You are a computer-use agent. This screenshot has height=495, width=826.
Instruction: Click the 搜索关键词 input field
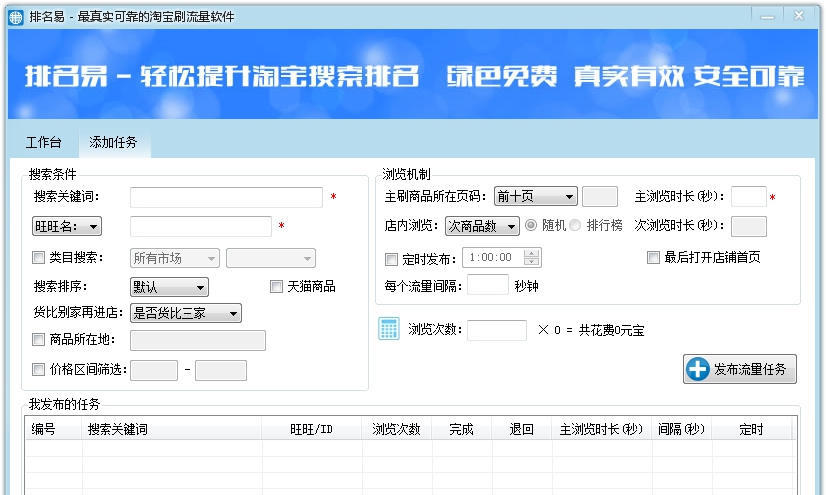[x=226, y=197]
